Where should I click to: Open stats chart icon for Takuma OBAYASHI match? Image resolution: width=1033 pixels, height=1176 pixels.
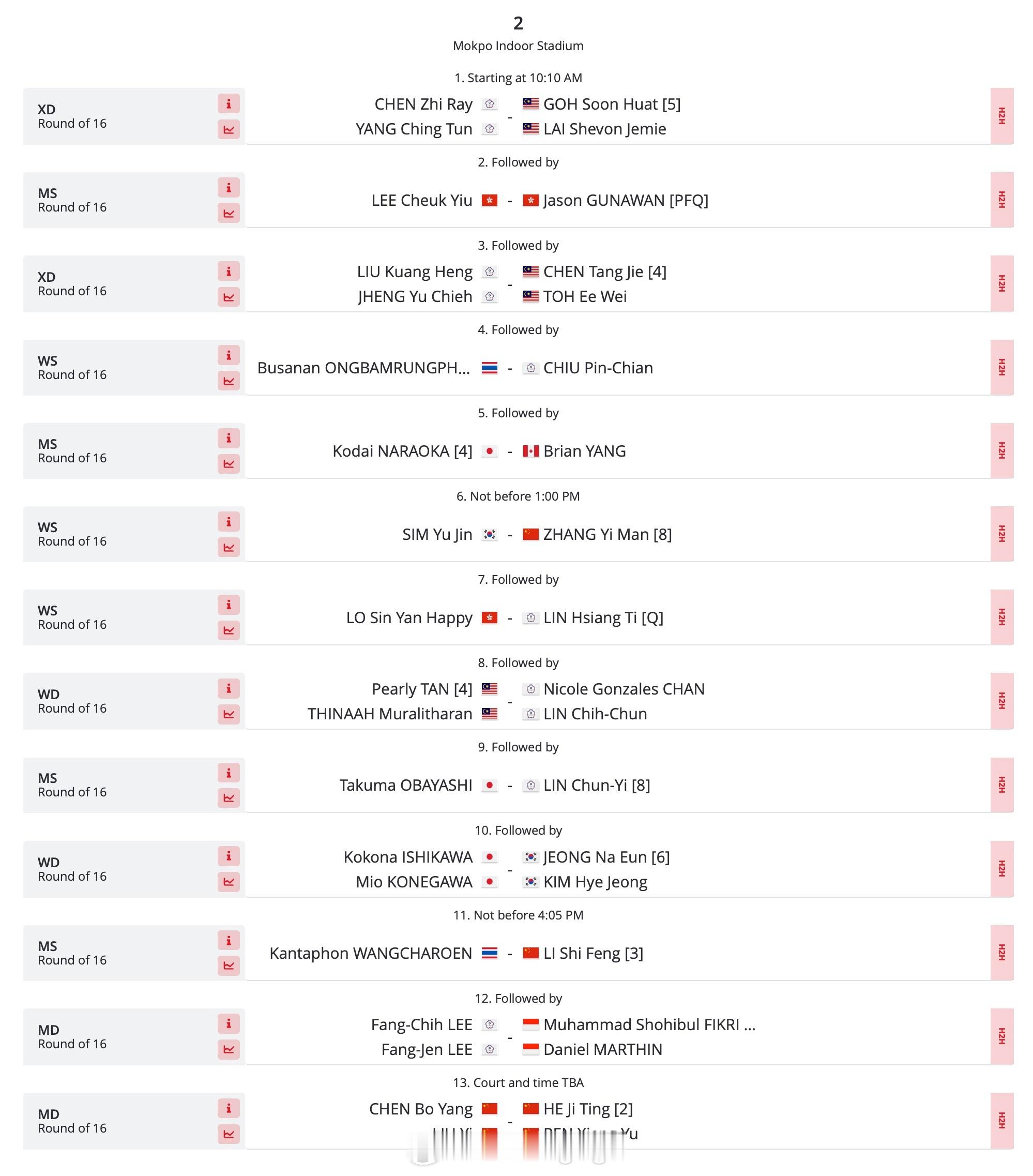[229, 797]
